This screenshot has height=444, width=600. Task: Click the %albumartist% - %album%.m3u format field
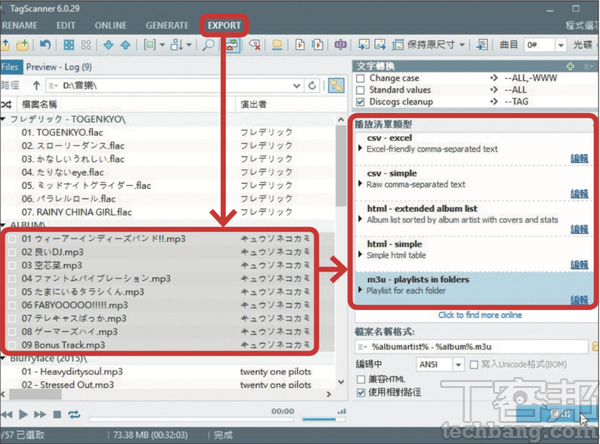pyautogui.click(x=471, y=347)
